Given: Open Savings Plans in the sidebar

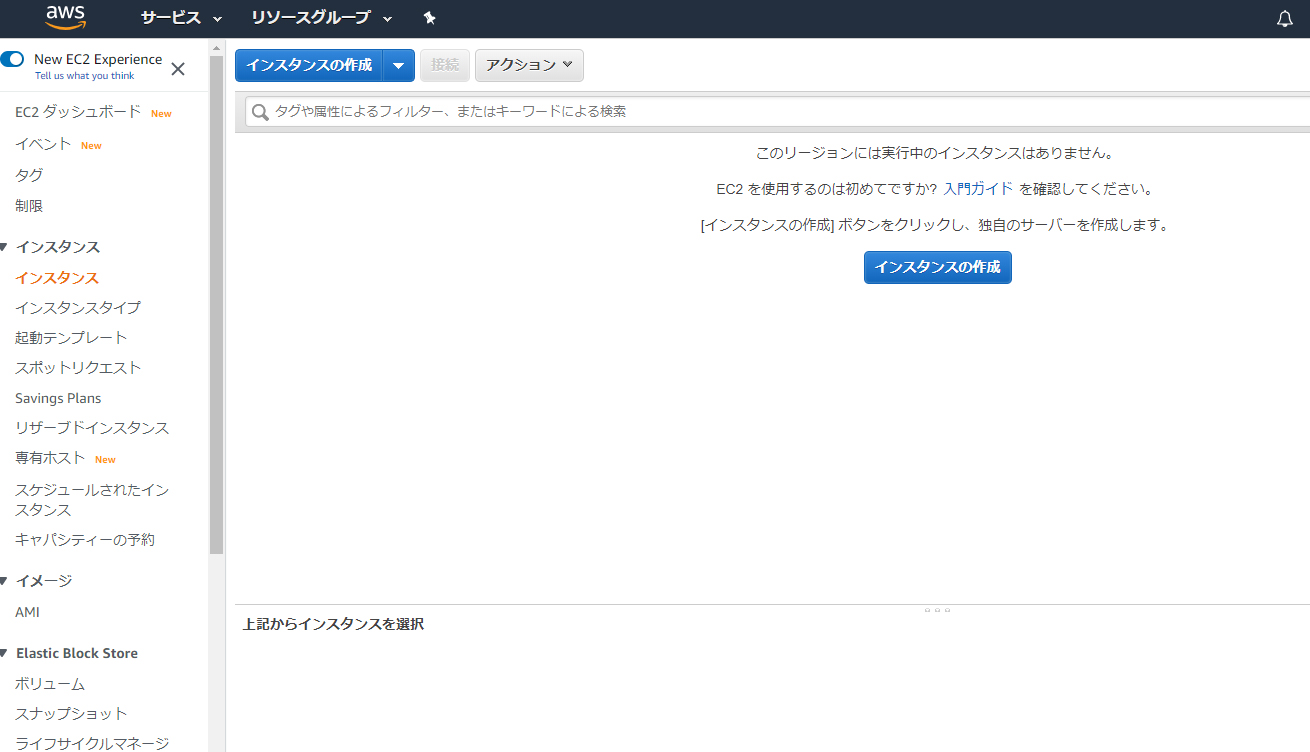Looking at the screenshot, I should point(58,398).
